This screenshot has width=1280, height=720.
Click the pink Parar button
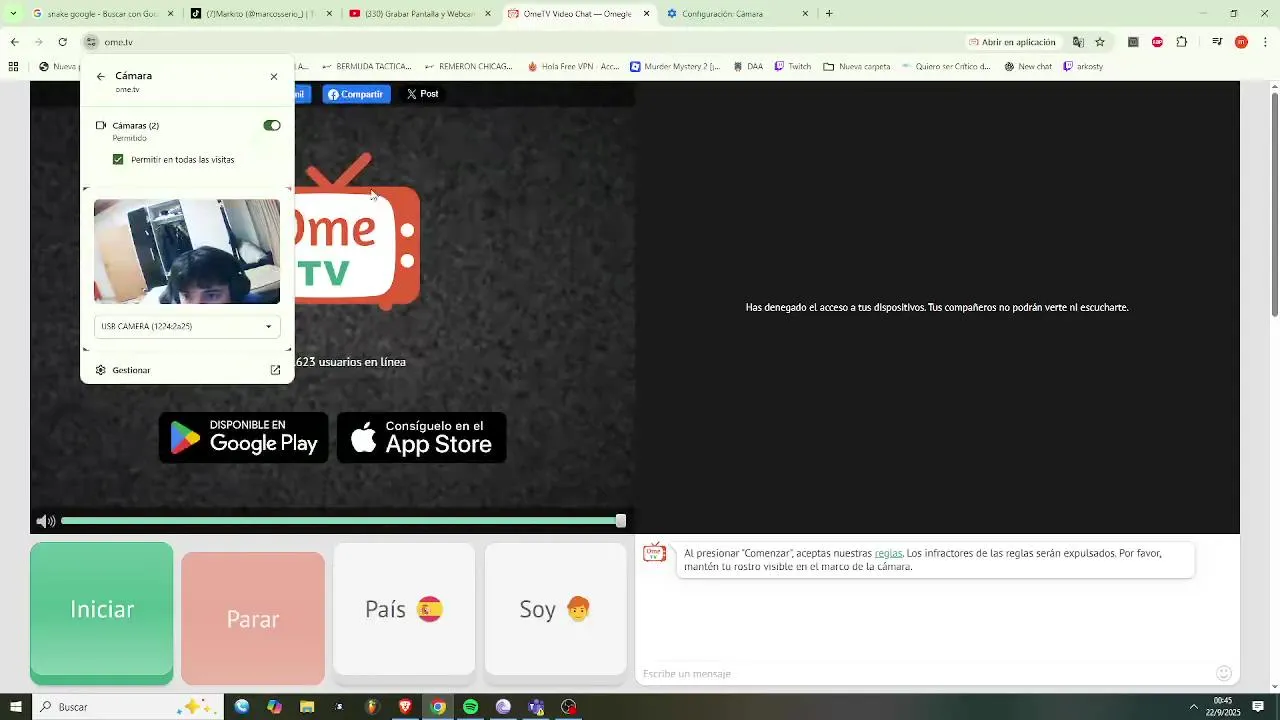coord(253,618)
